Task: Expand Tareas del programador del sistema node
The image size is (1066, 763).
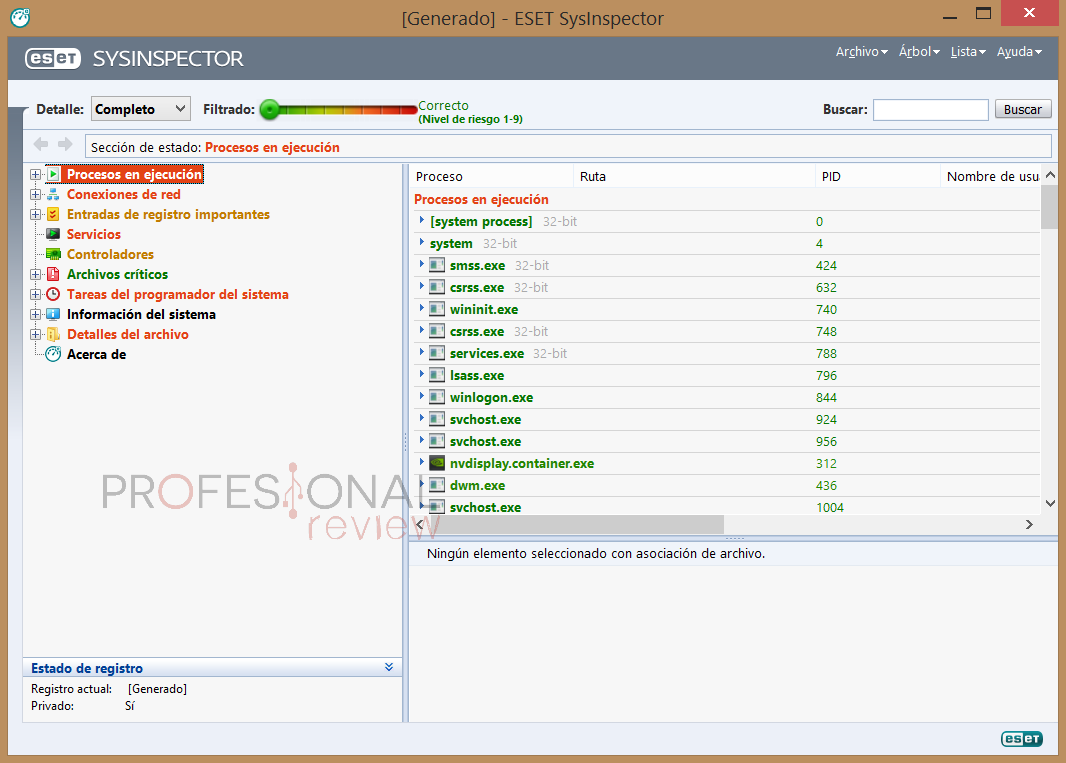Action: [x=35, y=294]
